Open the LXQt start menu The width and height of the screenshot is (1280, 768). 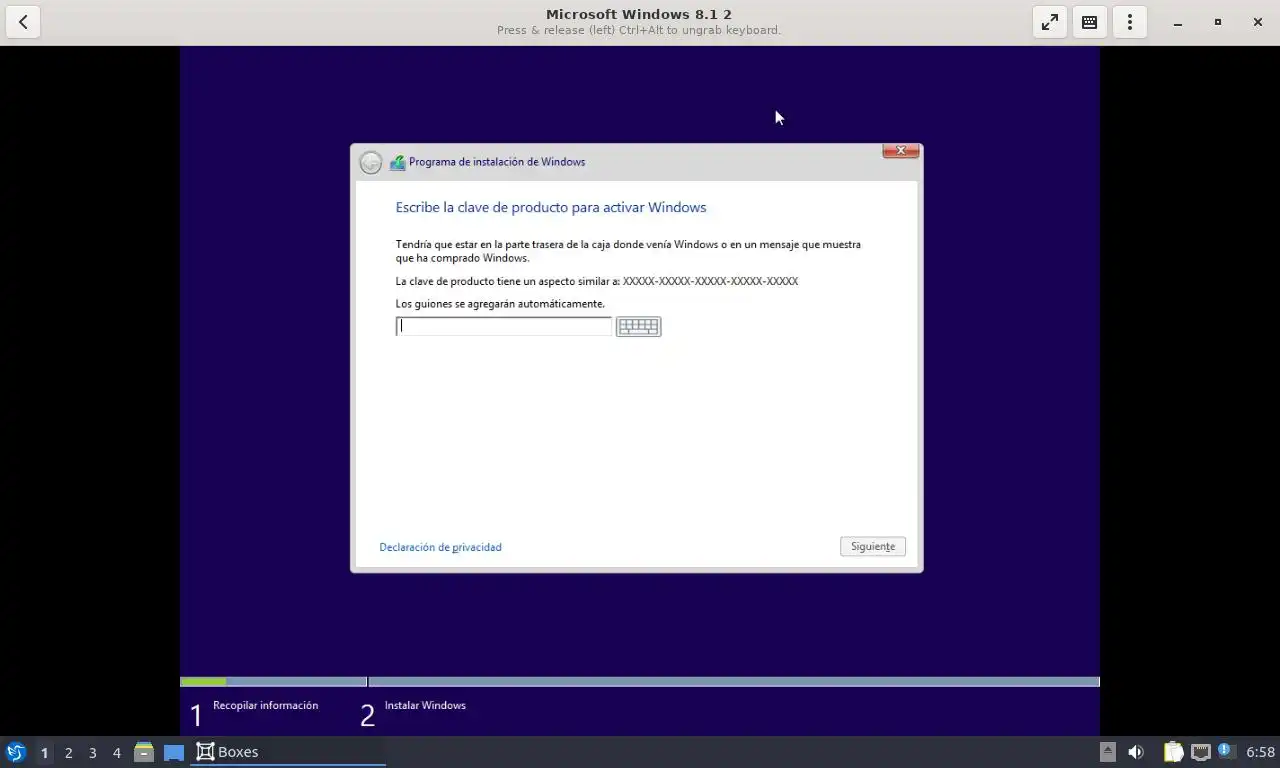[16, 752]
